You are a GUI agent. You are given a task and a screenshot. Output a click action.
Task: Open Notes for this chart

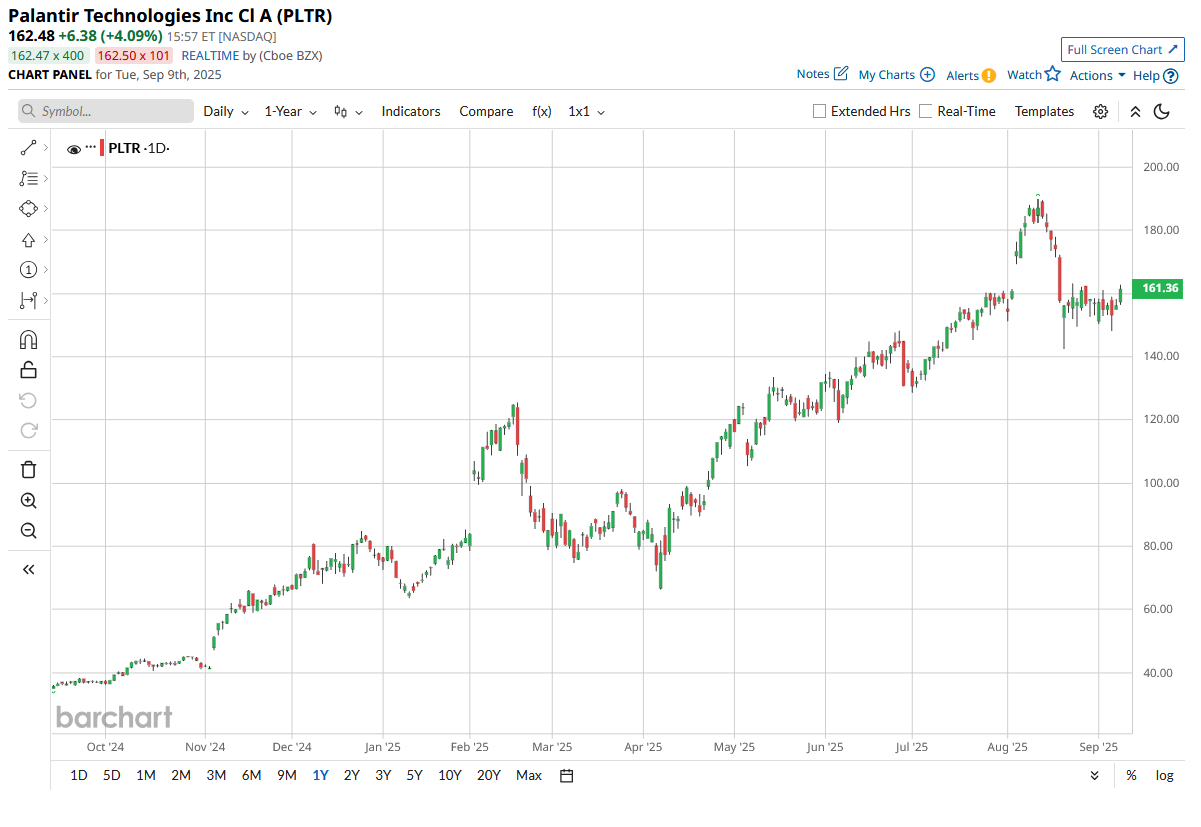coord(822,74)
